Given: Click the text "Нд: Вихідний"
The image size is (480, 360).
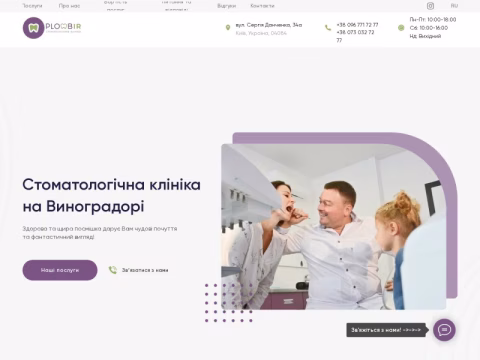Looking at the screenshot, I should tap(425, 36).
